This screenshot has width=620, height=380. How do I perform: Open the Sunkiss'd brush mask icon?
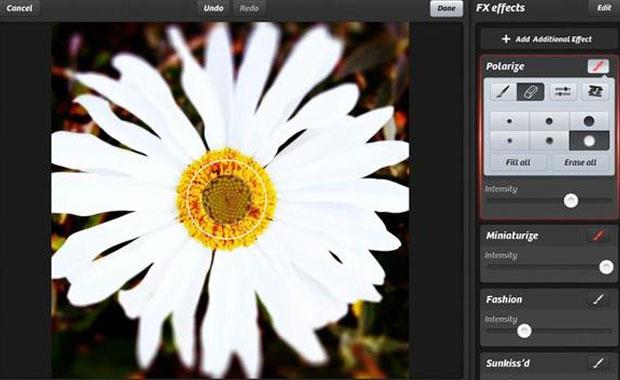[x=598, y=363]
